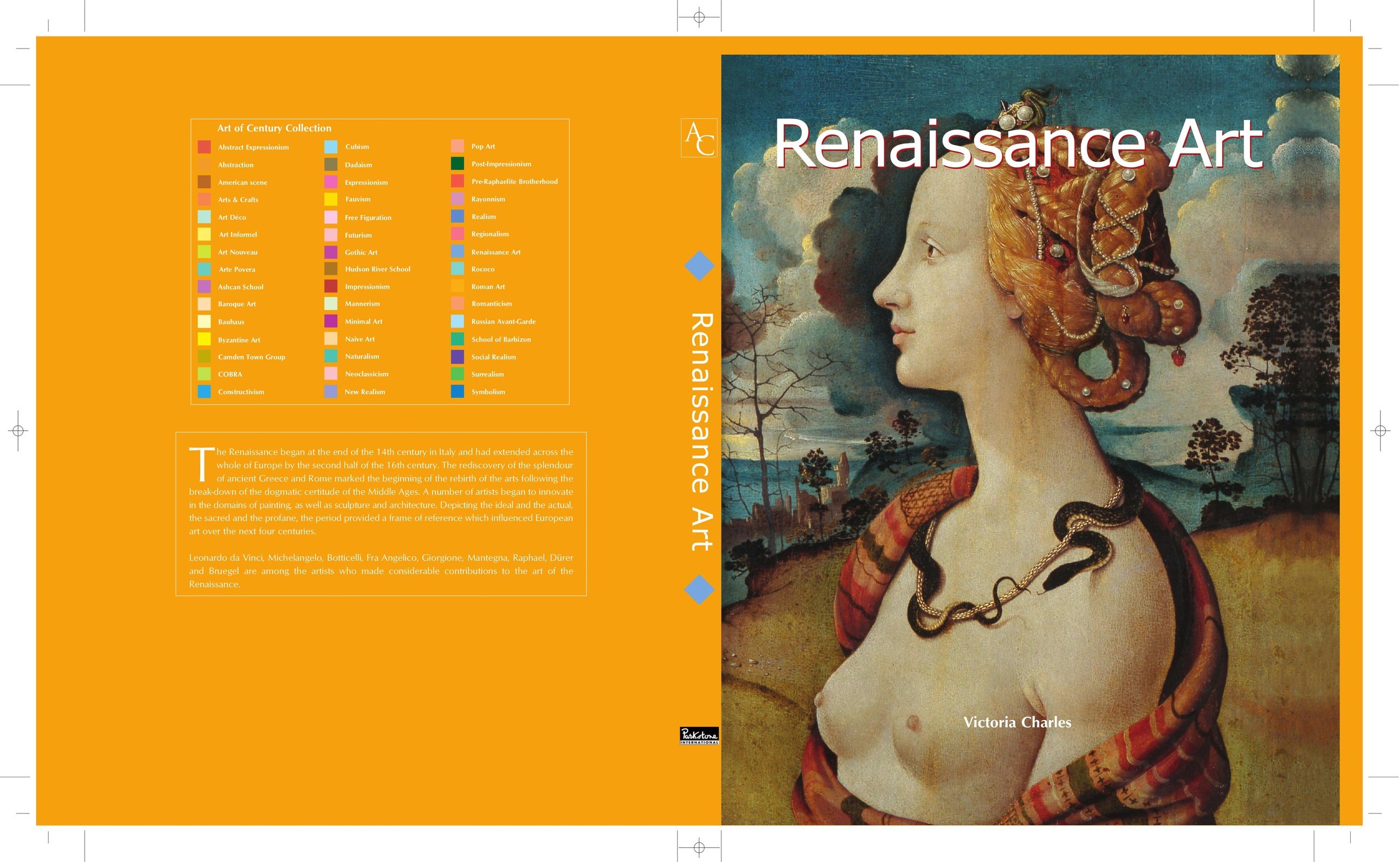The height and width of the screenshot is (862, 1400).
Task: Click the 'Art Informel' label
Action: (x=238, y=234)
